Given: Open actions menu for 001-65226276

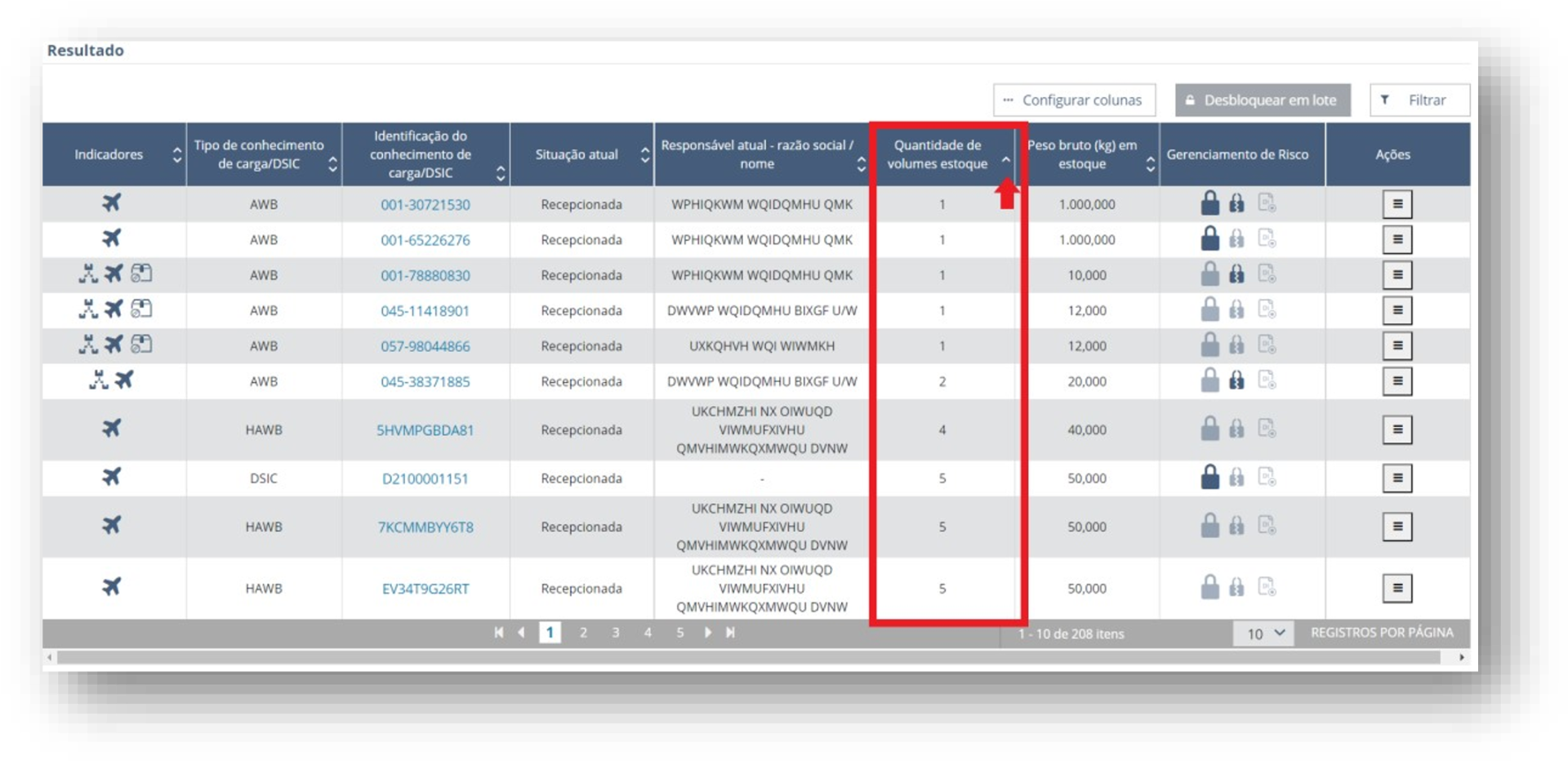Looking at the screenshot, I should coord(1397,239).
